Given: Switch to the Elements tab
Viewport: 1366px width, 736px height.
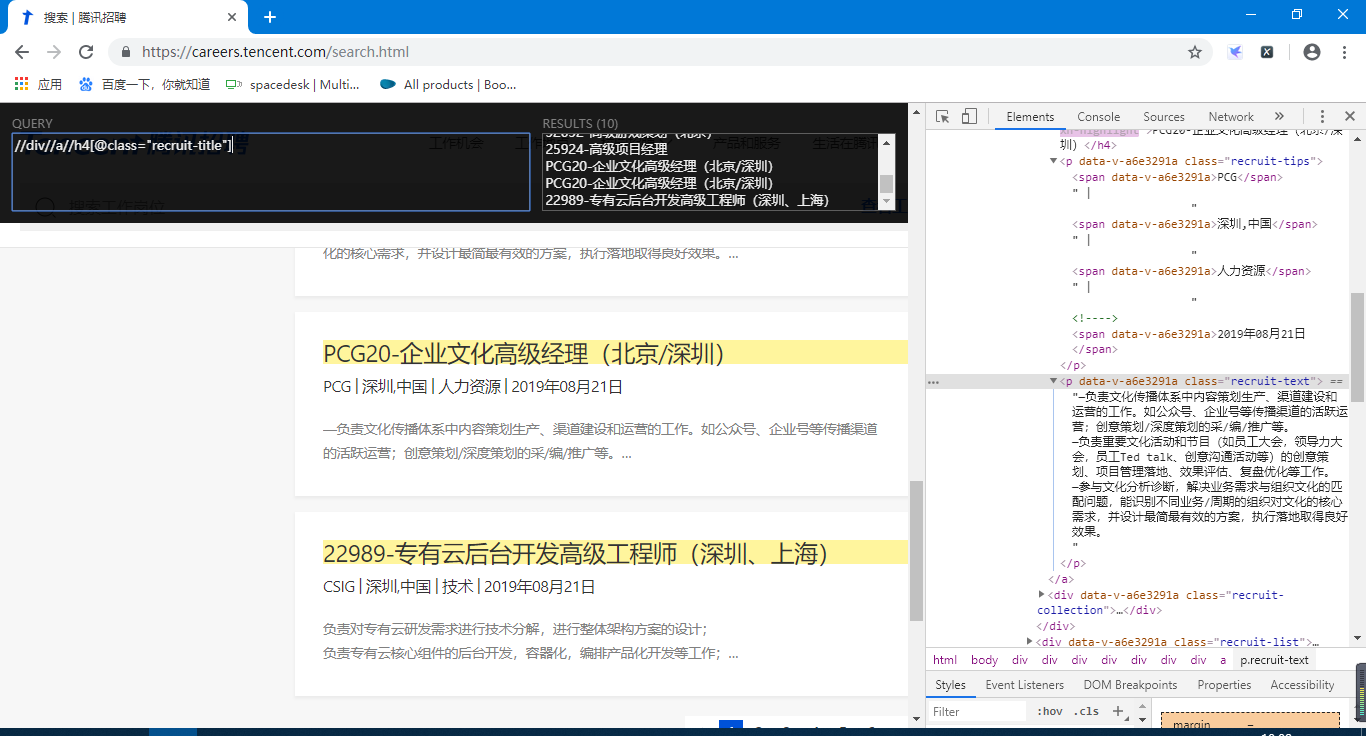Looking at the screenshot, I should click(1030, 117).
